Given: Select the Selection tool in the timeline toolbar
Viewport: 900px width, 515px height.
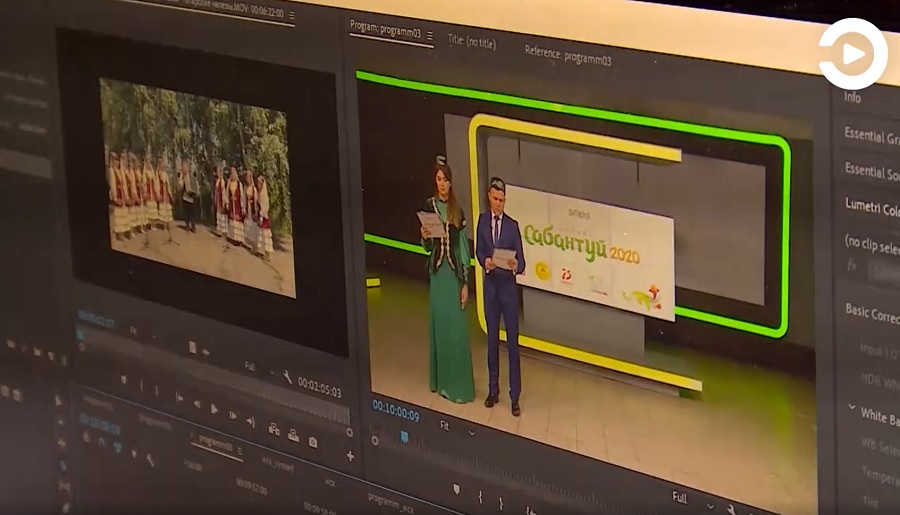Looking at the screenshot, I should pos(59,400).
